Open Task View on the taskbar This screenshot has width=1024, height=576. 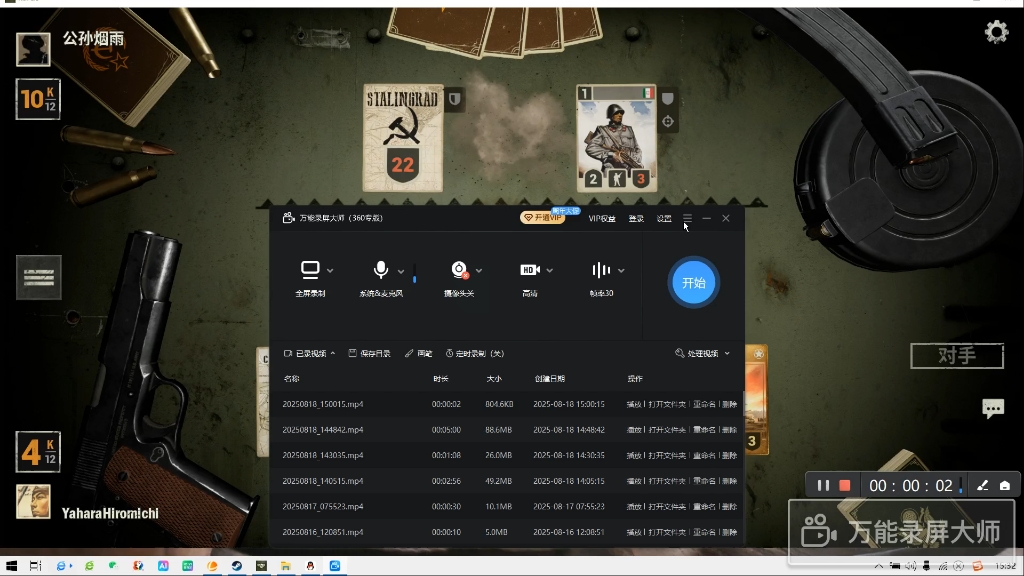pos(35,566)
